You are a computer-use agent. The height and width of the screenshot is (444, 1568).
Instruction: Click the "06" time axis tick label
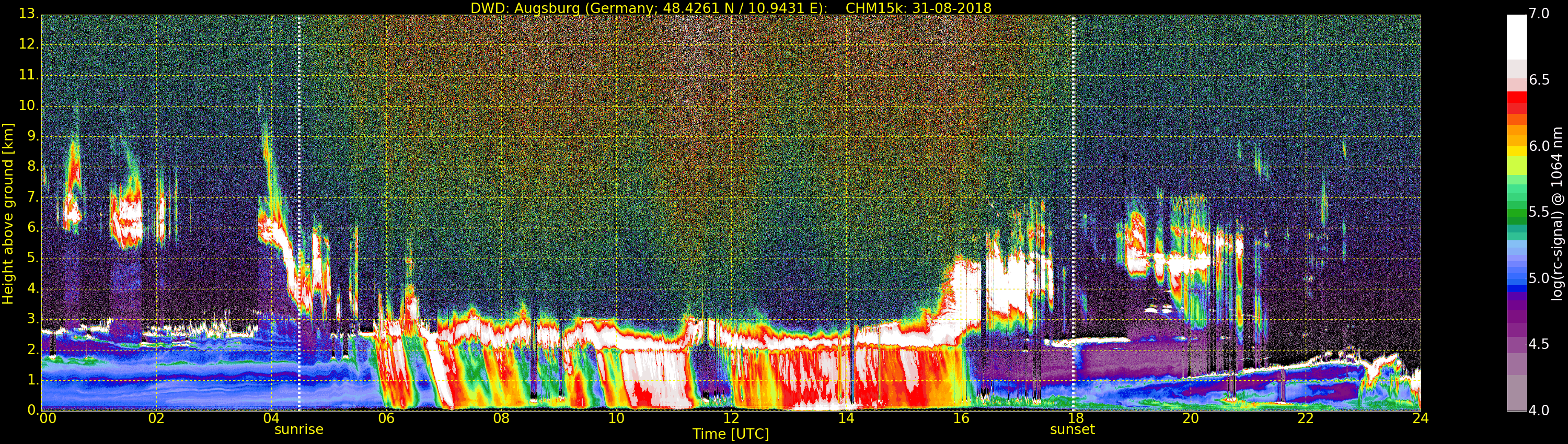click(x=387, y=418)
